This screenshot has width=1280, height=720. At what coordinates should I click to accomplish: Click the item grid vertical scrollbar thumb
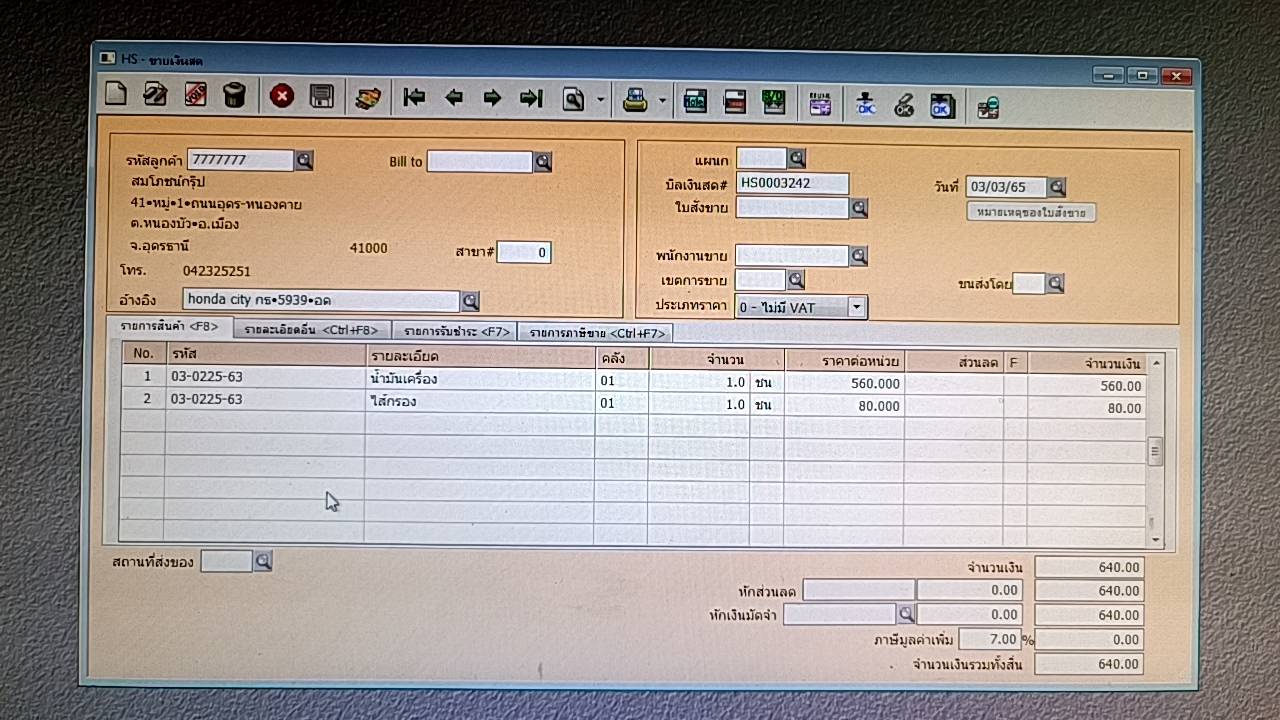click(1156, 452)
